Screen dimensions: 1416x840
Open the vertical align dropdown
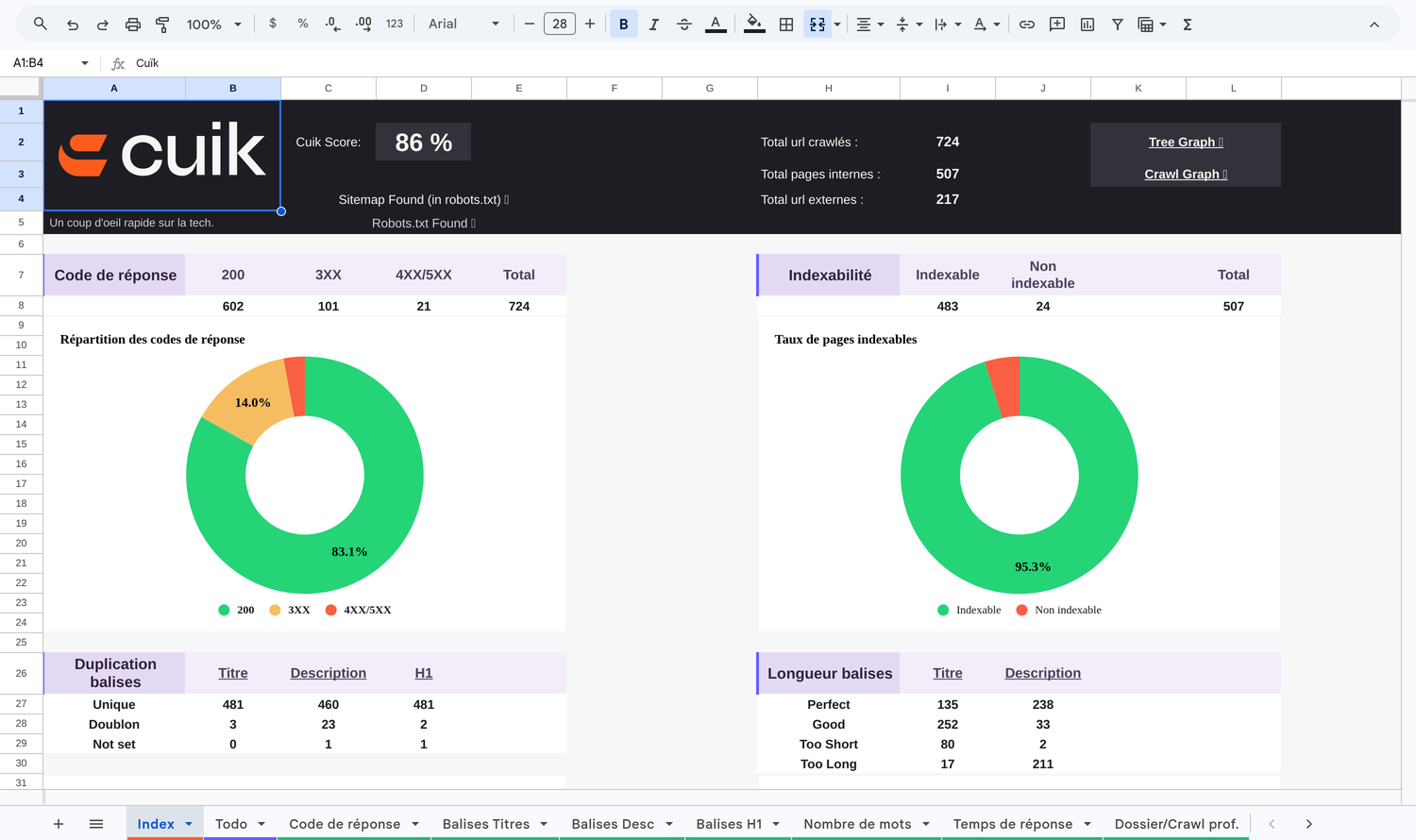909,25
